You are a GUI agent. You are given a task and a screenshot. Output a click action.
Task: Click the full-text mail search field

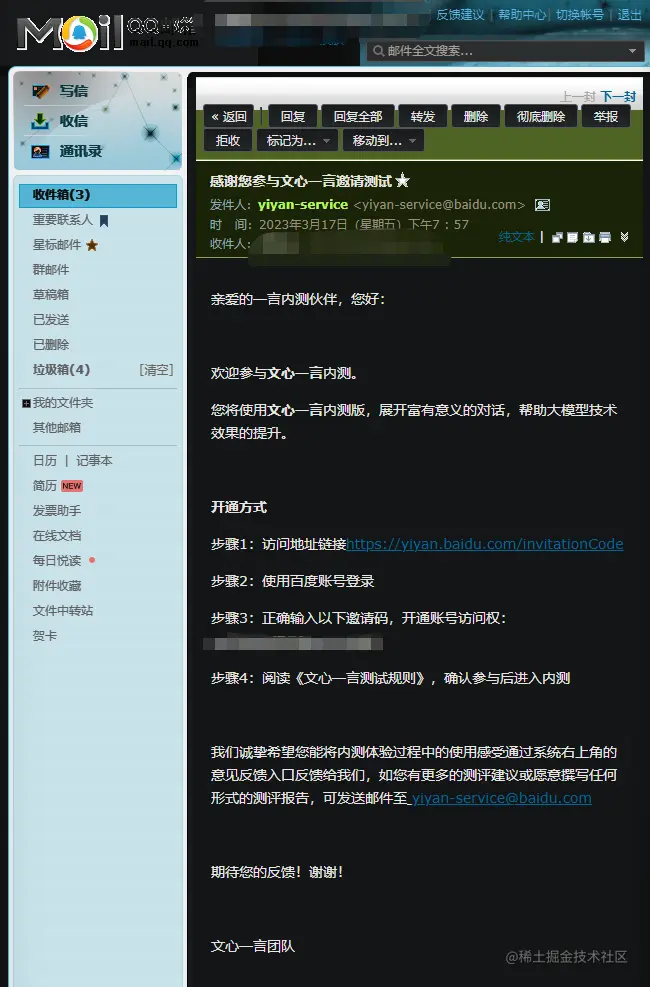point(505,51)
